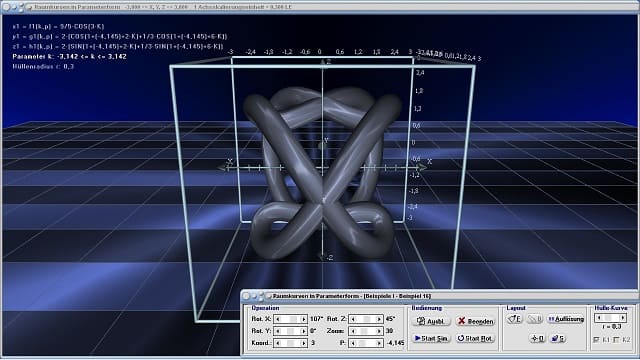Click the Hülle-Kurve radius slider track
640x360 pixels.
[611, 318]
